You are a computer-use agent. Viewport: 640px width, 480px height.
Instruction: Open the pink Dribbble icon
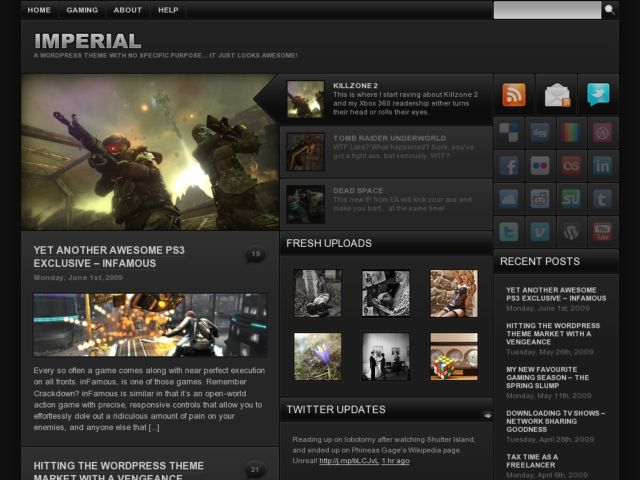pos(602,133)
